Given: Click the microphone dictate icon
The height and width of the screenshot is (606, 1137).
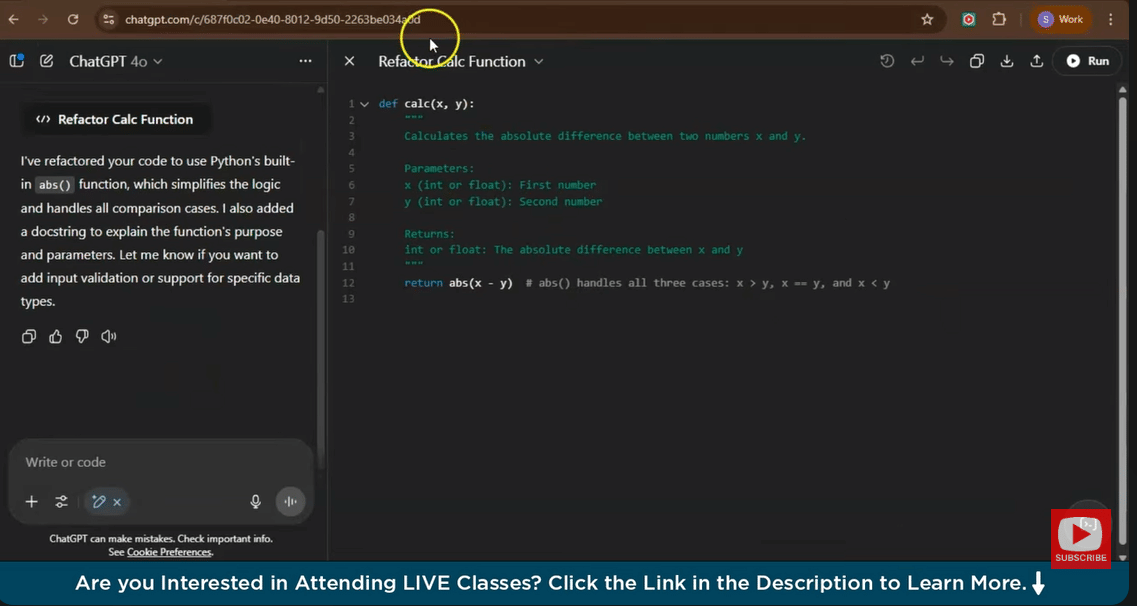Looking at the screenshot, I should tap(255, 502).
